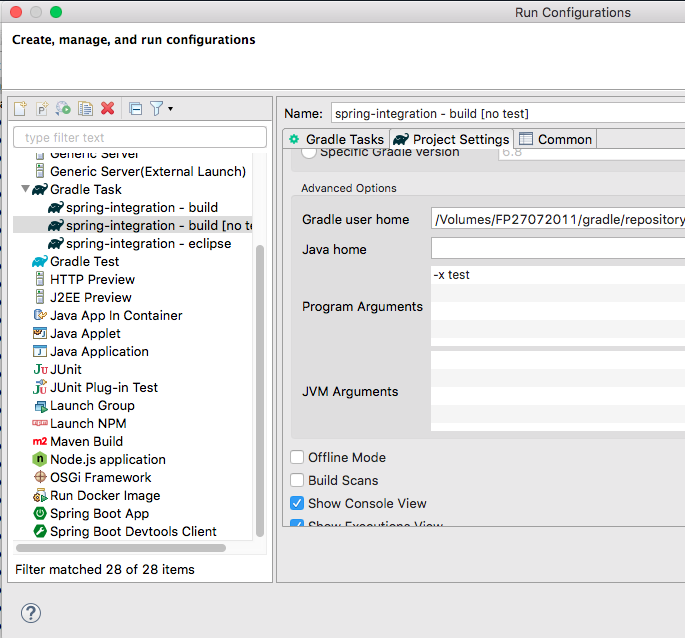Click the type filter text field
The width and height of the screenshot is (685, 638).
tap(140, 137)
